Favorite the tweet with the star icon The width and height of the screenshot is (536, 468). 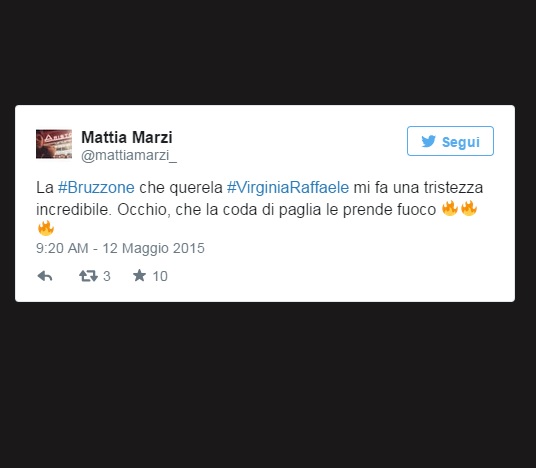[139, 276]
